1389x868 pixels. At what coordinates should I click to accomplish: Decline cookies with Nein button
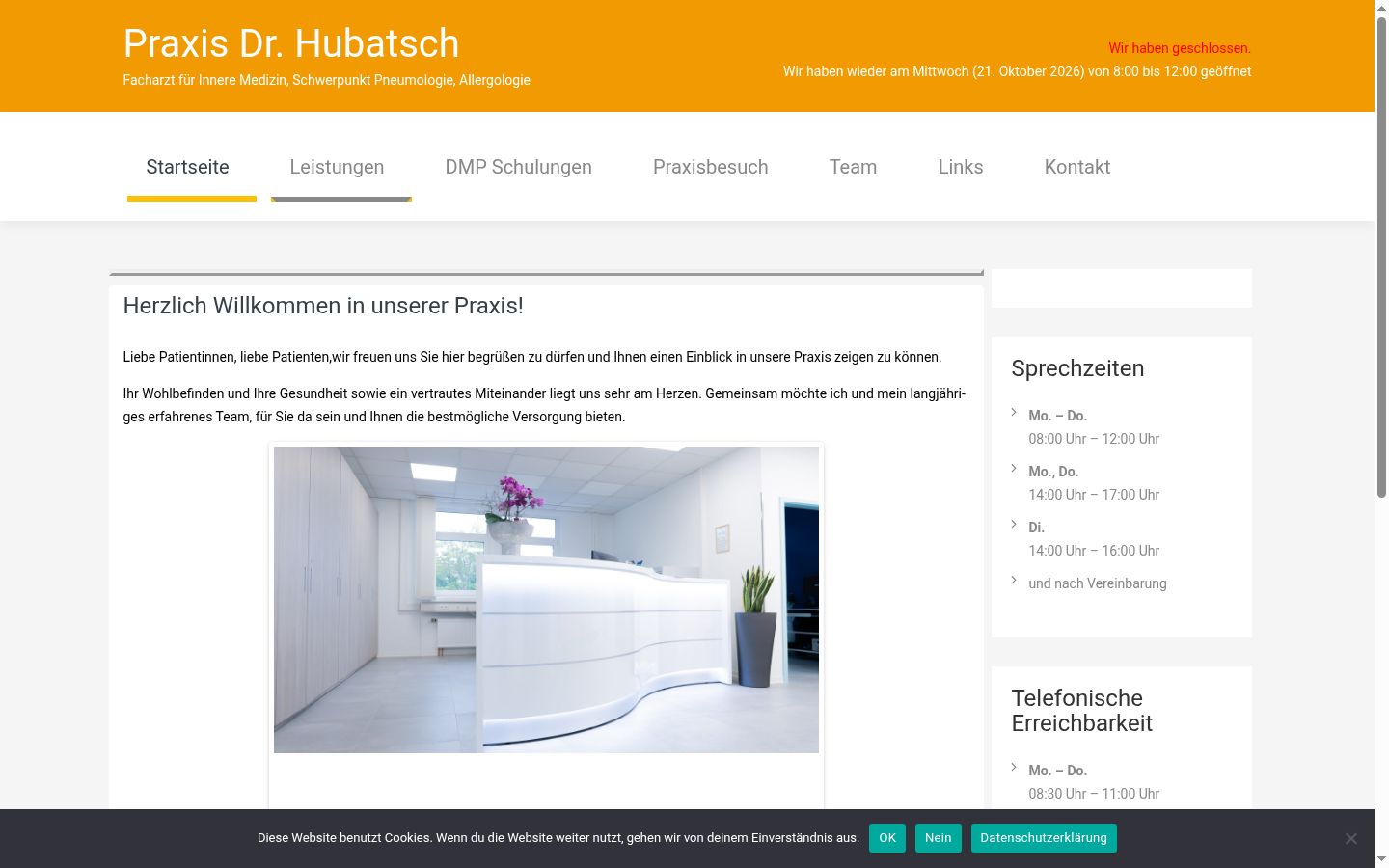939,838
